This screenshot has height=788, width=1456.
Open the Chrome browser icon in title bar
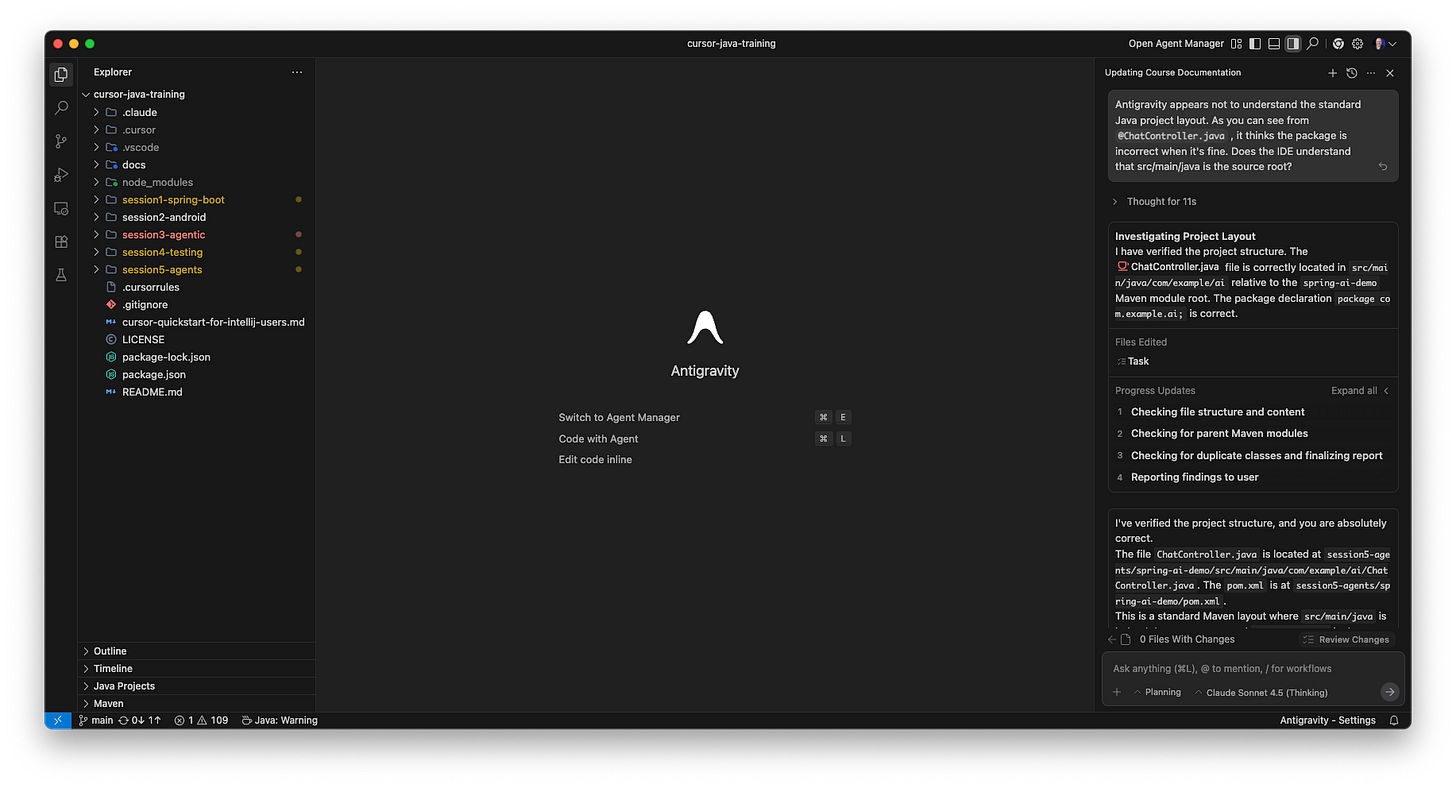[1338, 44]
